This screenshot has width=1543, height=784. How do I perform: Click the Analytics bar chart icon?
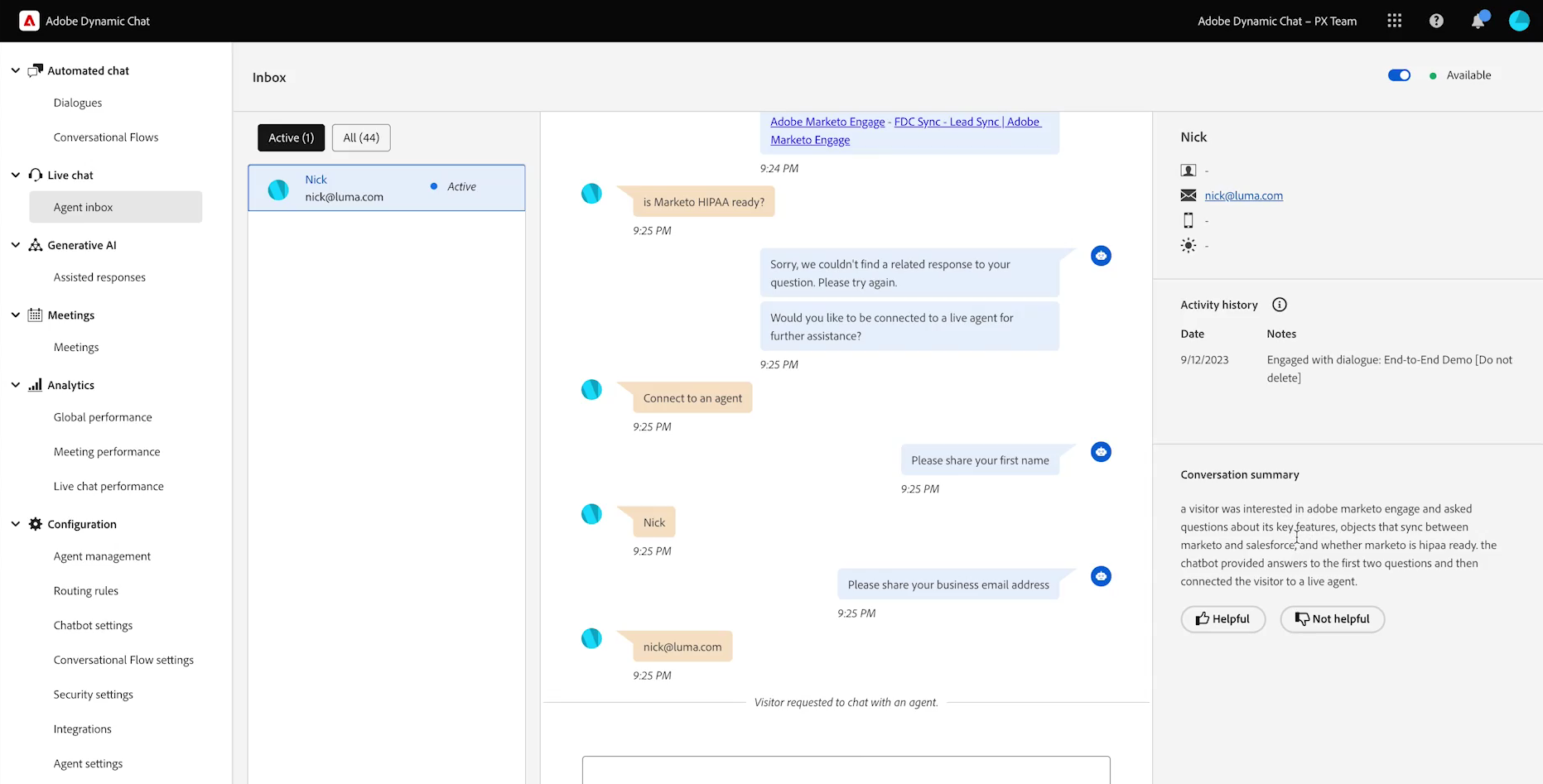35,385
